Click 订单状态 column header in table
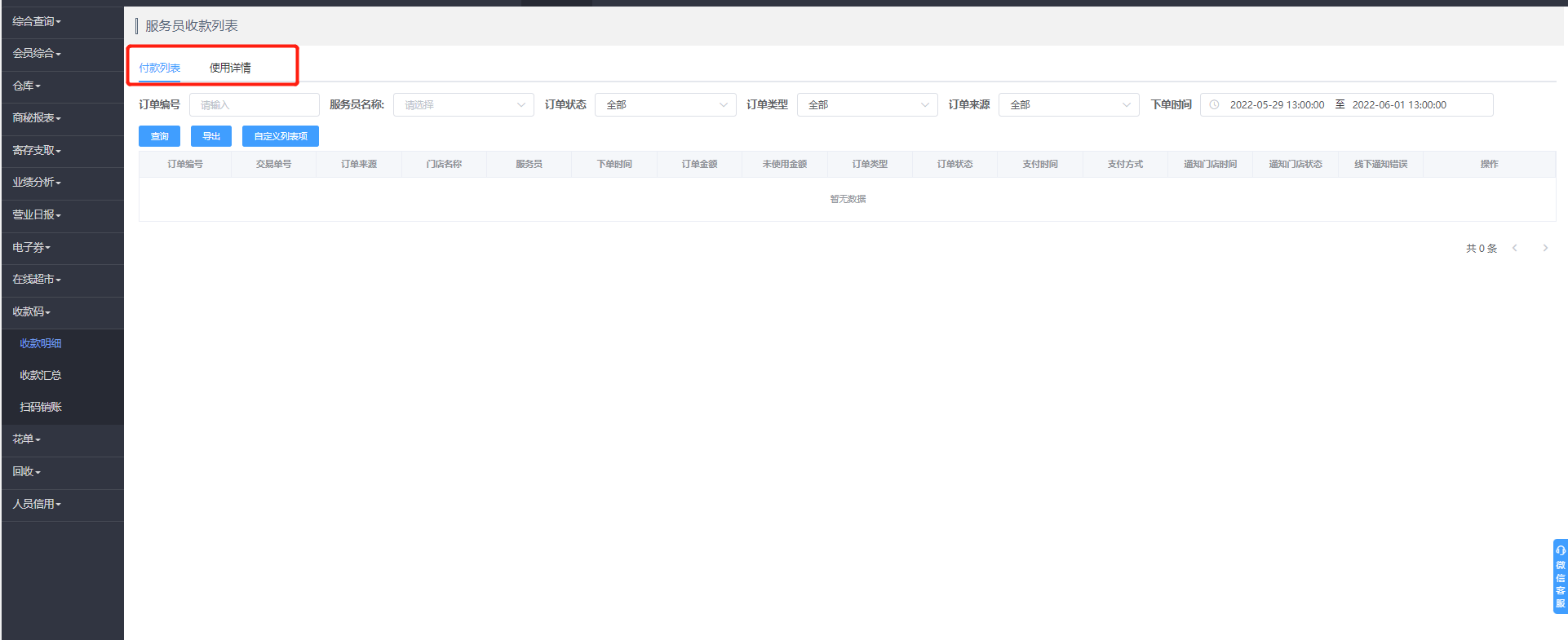The height and width of the screenshot is (640, 1568). (x=955, y=164)
